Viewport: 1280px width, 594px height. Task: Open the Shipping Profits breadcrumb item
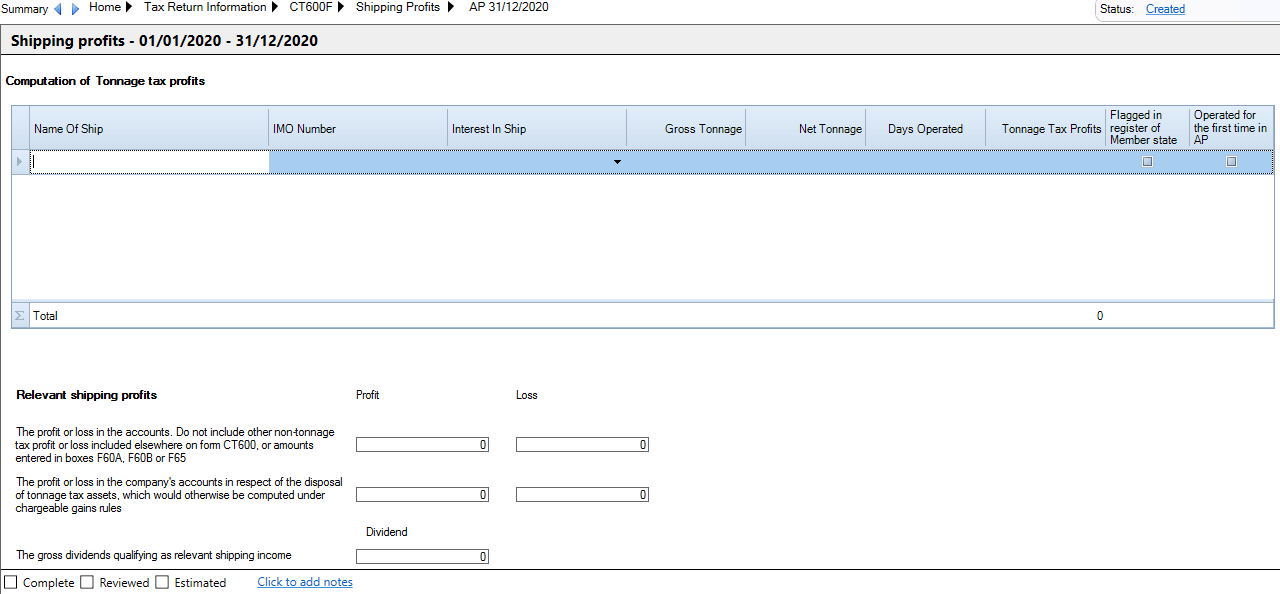(398, 7)
